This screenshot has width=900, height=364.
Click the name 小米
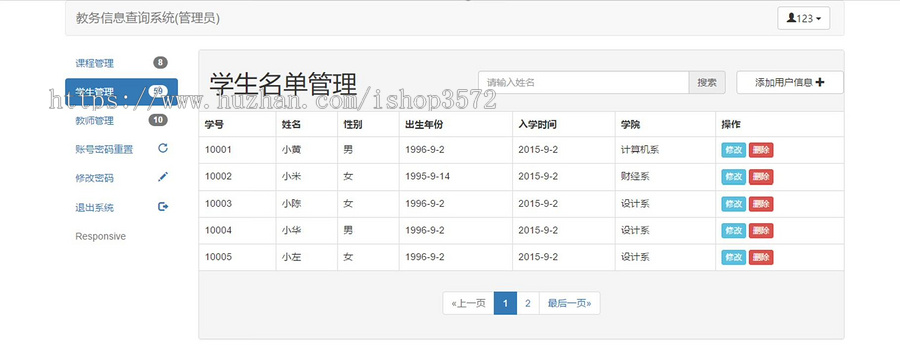(291, 176)
